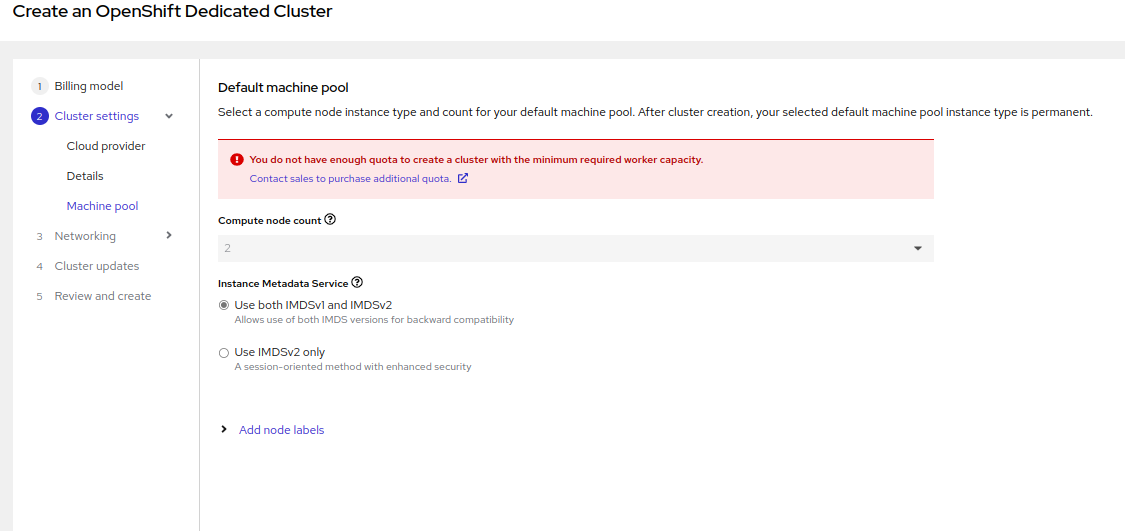Click the Add node labels link

[281, 430]
